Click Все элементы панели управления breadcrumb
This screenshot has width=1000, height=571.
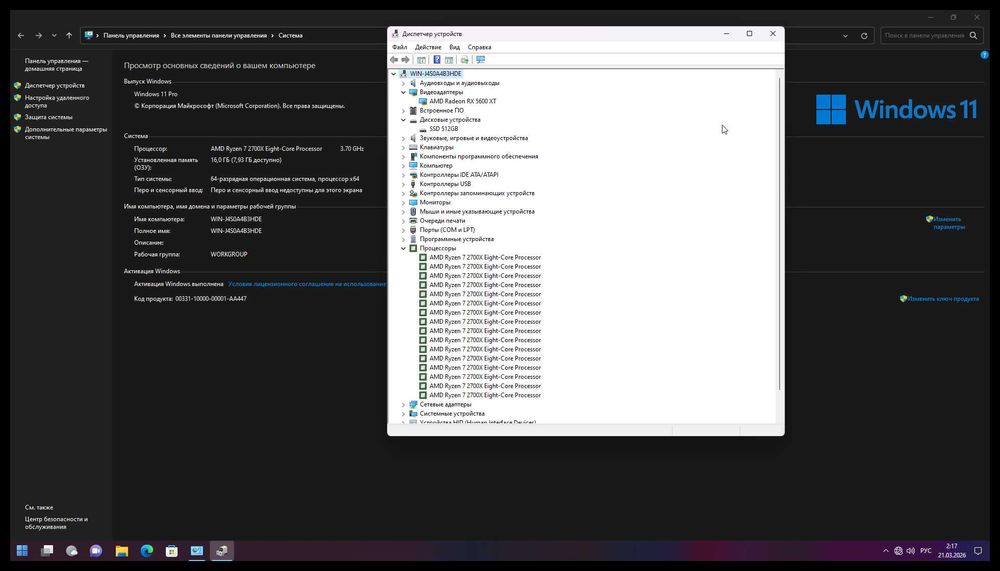(219, 36)
